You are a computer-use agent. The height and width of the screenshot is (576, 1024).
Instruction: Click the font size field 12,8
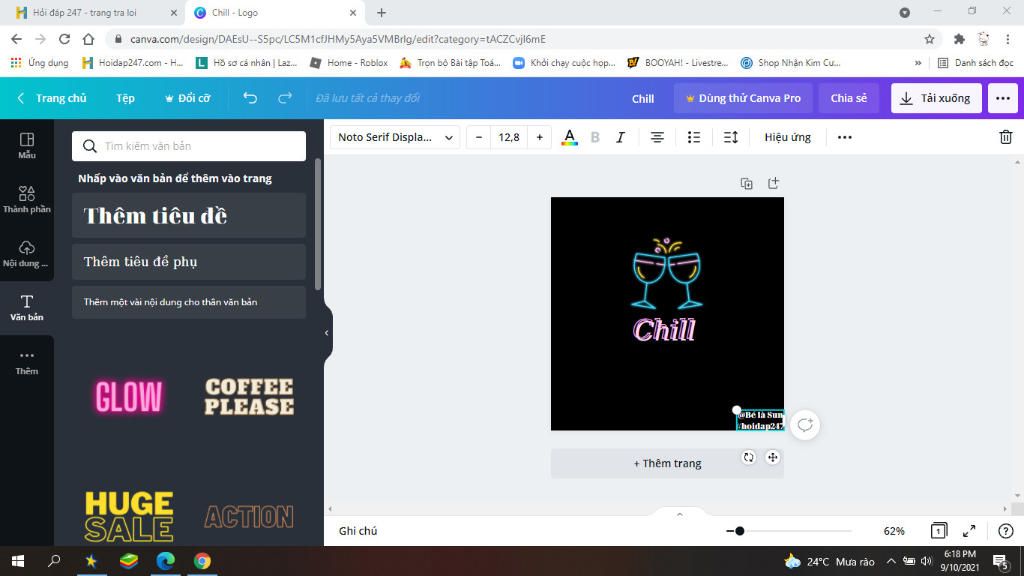pos(509,137)
